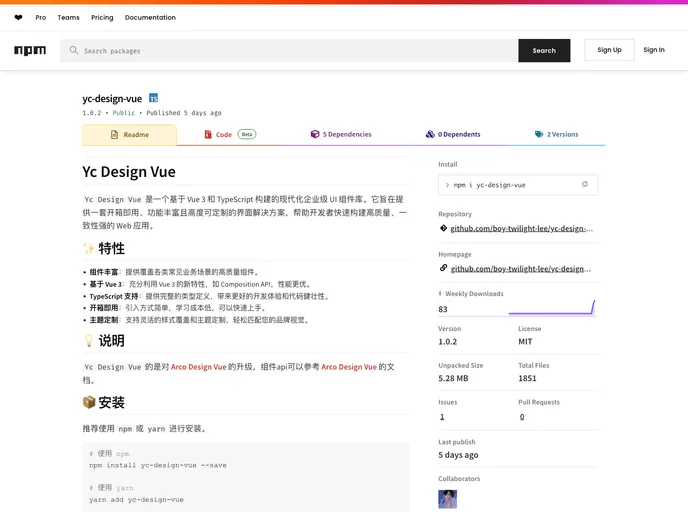Open the Homepage GitHub link
688x512 pixels.
click(520, 269)
